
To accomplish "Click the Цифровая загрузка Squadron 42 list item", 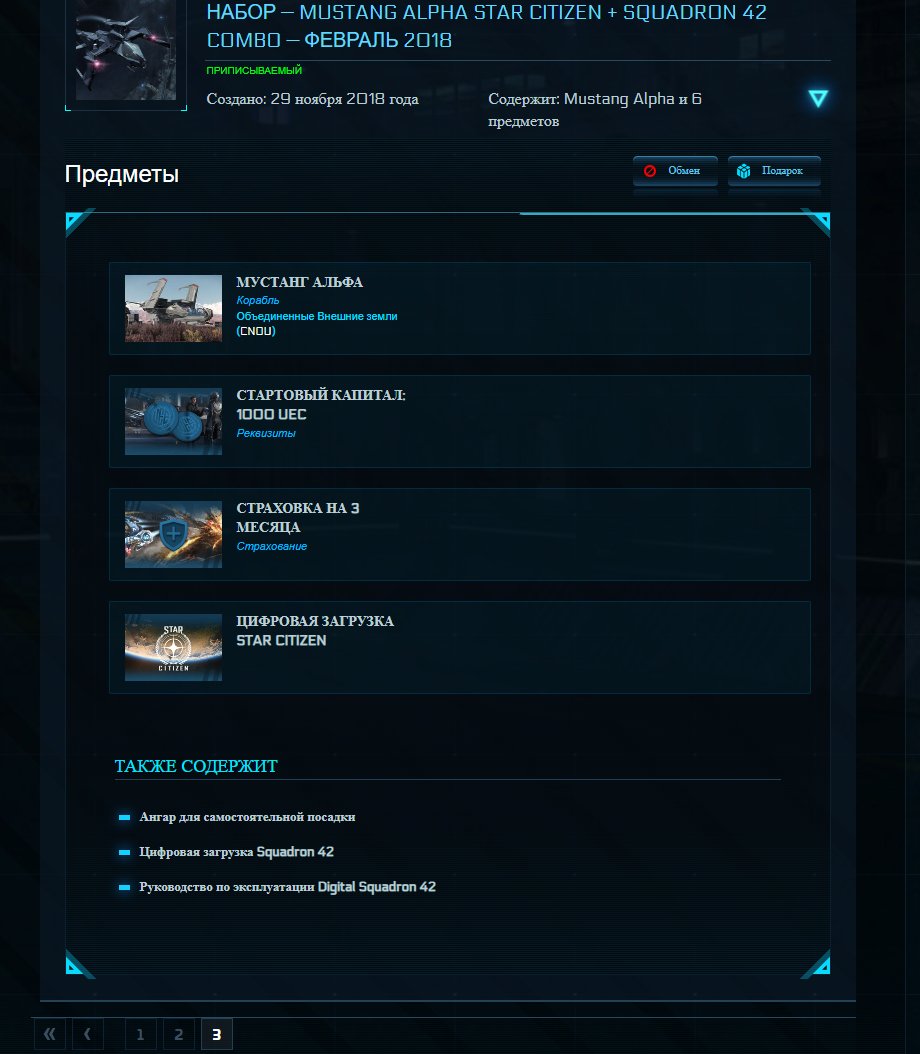I will click(x=236, y=852).
